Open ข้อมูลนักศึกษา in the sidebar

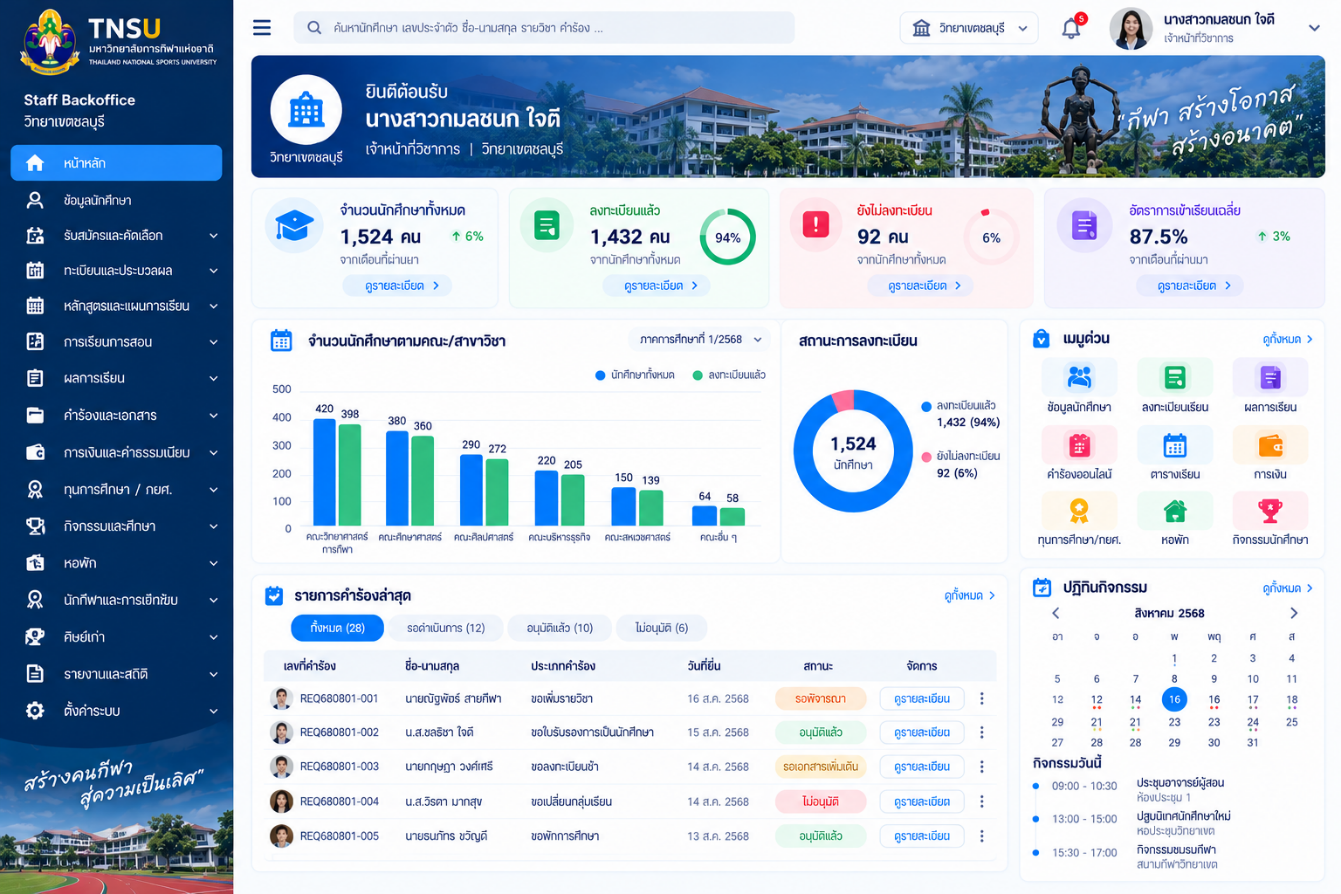[x=116, y=200]
